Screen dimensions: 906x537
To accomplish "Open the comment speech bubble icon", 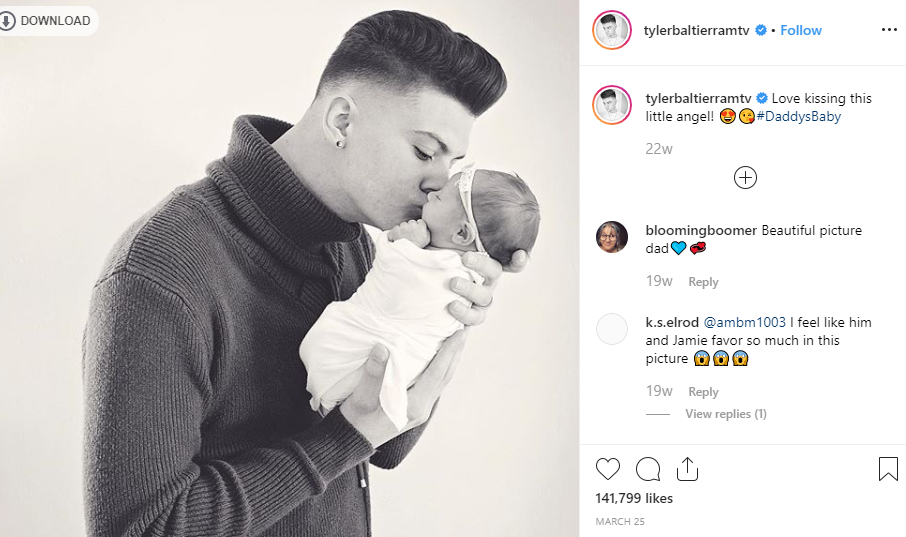I will pos(648,469).
